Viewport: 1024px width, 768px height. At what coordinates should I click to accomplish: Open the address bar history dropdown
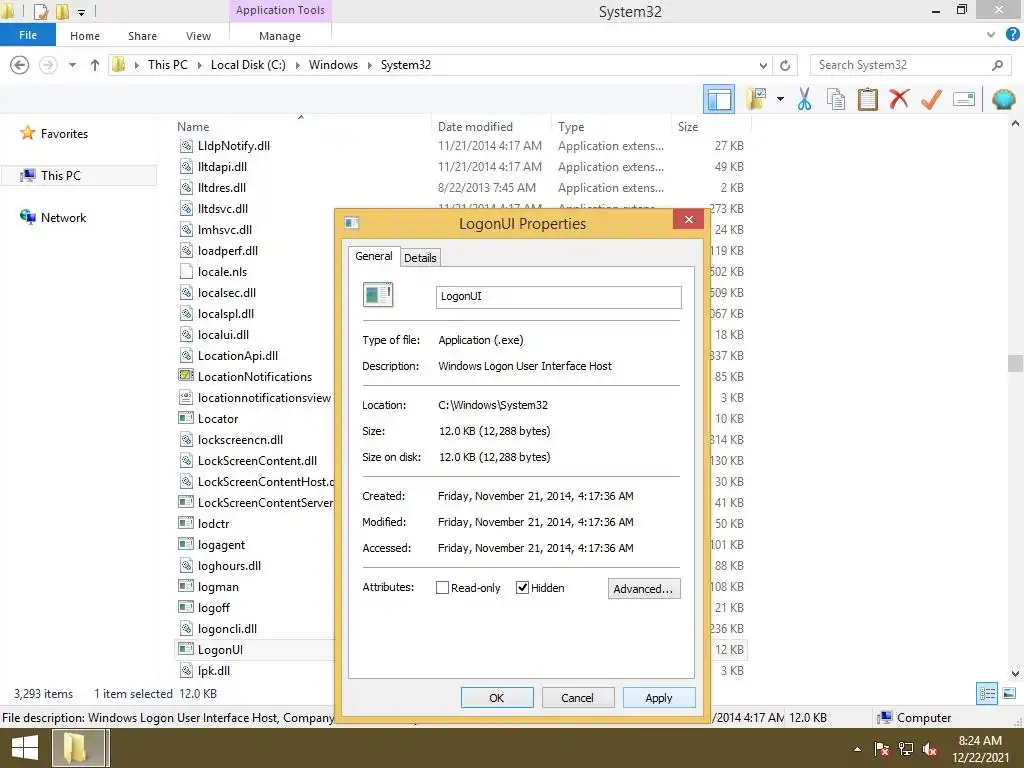pyautogui.click(x=763, y=65)
